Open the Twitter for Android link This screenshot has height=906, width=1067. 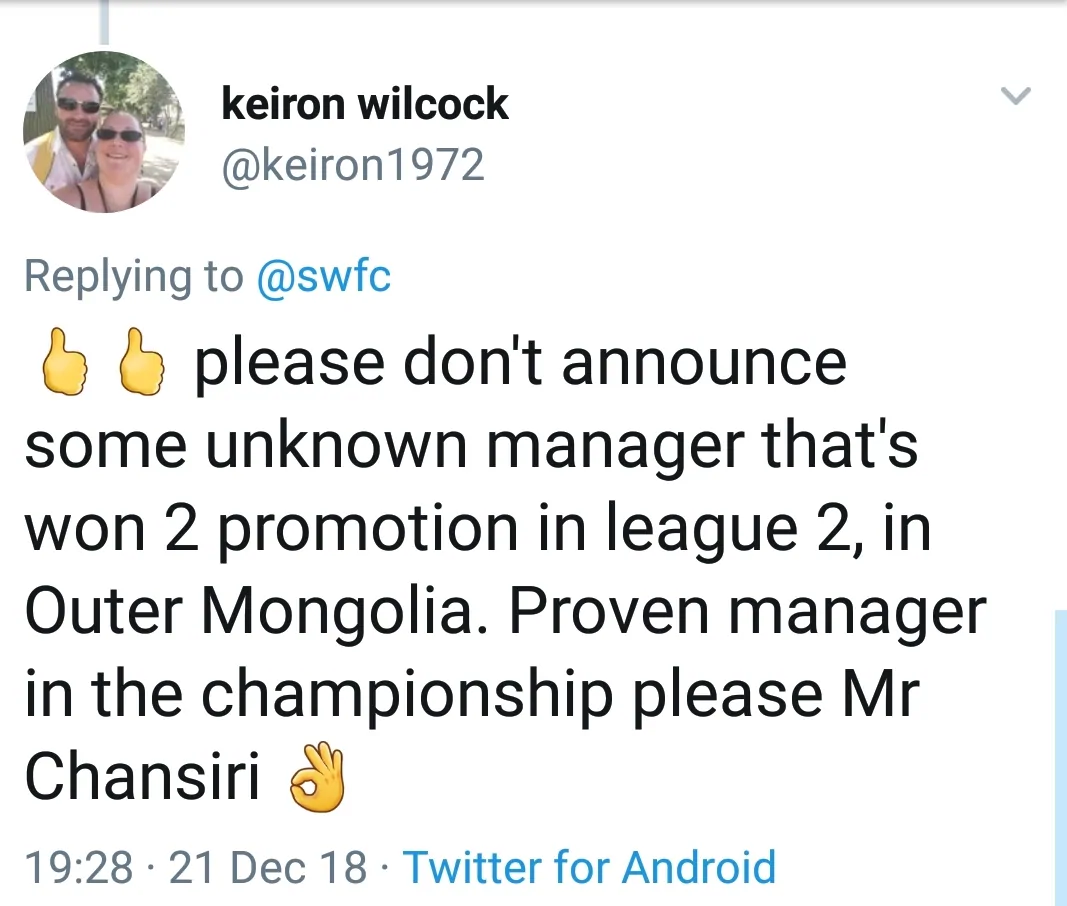point(588,867)
